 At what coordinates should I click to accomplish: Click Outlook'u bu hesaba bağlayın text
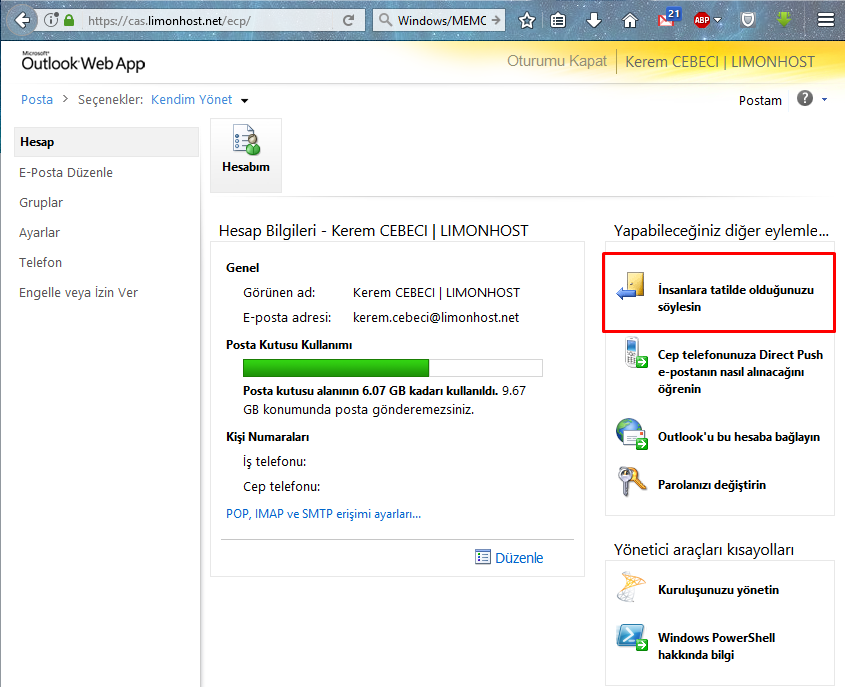point(739,436)
